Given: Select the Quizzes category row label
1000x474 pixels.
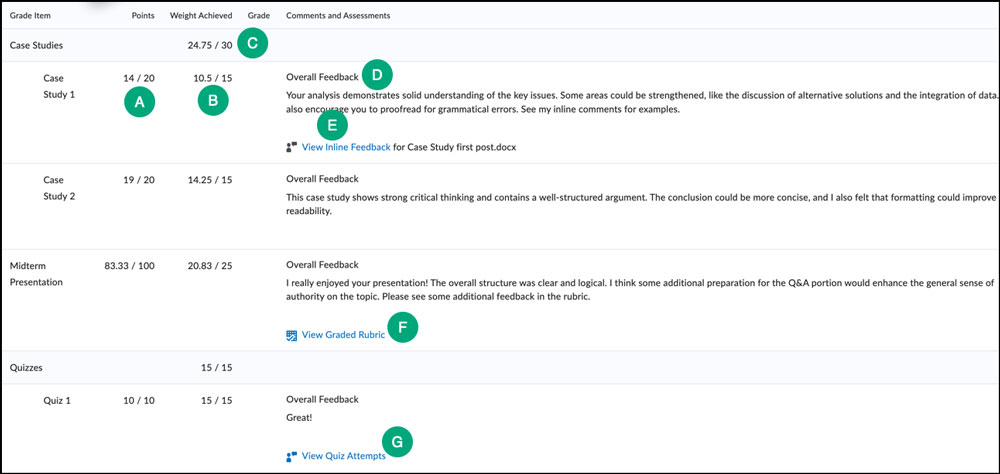Looking at the screenshot, I should [27, 369].
